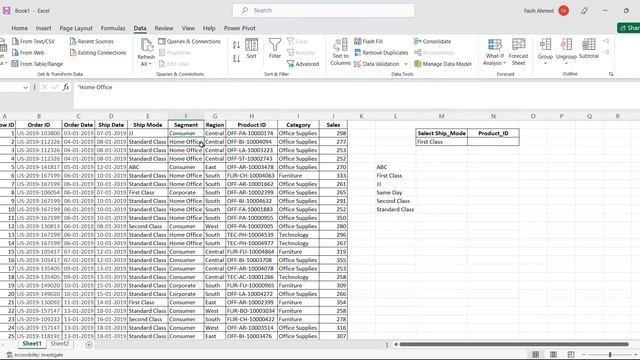Open the Help tab
The height and width of the screenshot is (360, 640).
(x=209, y=28)
